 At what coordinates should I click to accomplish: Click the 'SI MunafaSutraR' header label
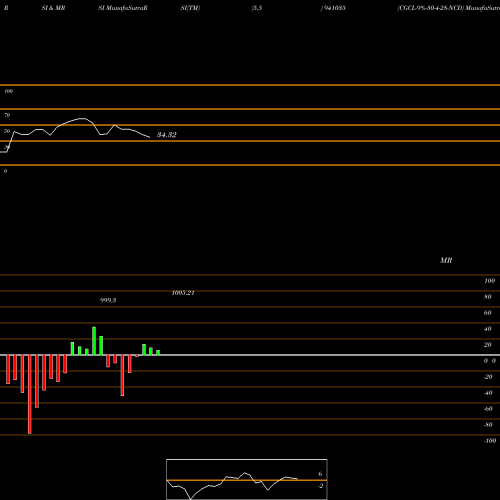(123, 8)
